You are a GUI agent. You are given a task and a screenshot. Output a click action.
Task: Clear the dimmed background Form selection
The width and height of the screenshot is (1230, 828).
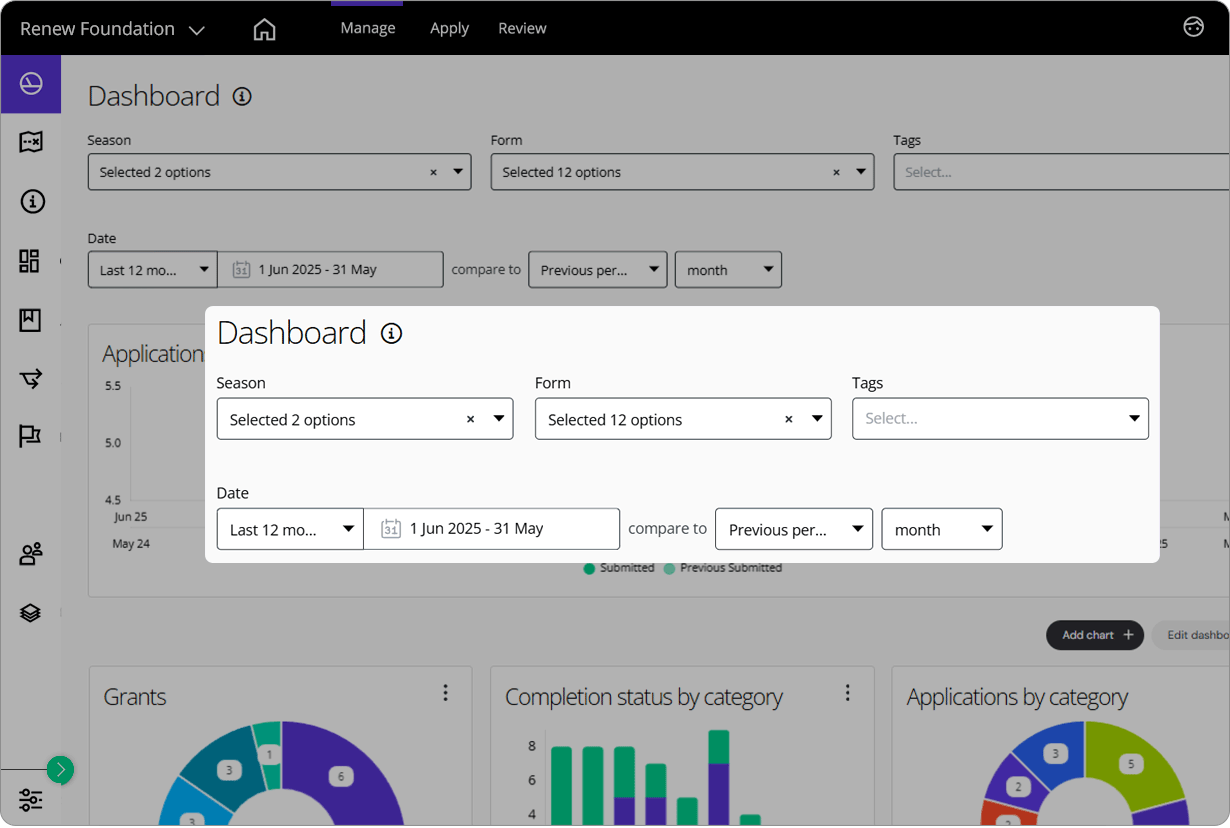click(x=837, y=173)
